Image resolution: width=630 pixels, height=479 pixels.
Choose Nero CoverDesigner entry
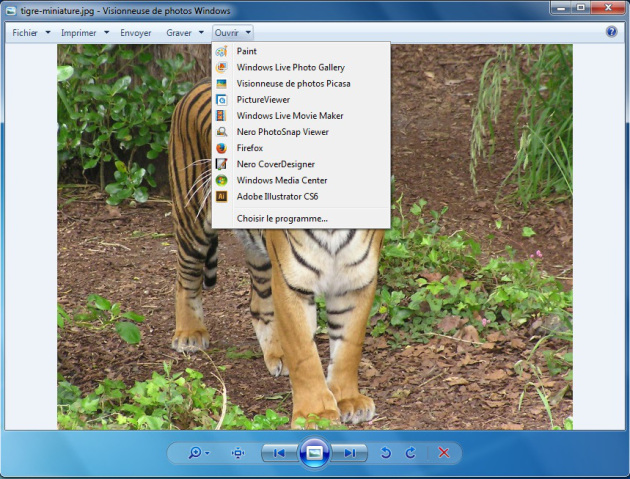(301, 164)
